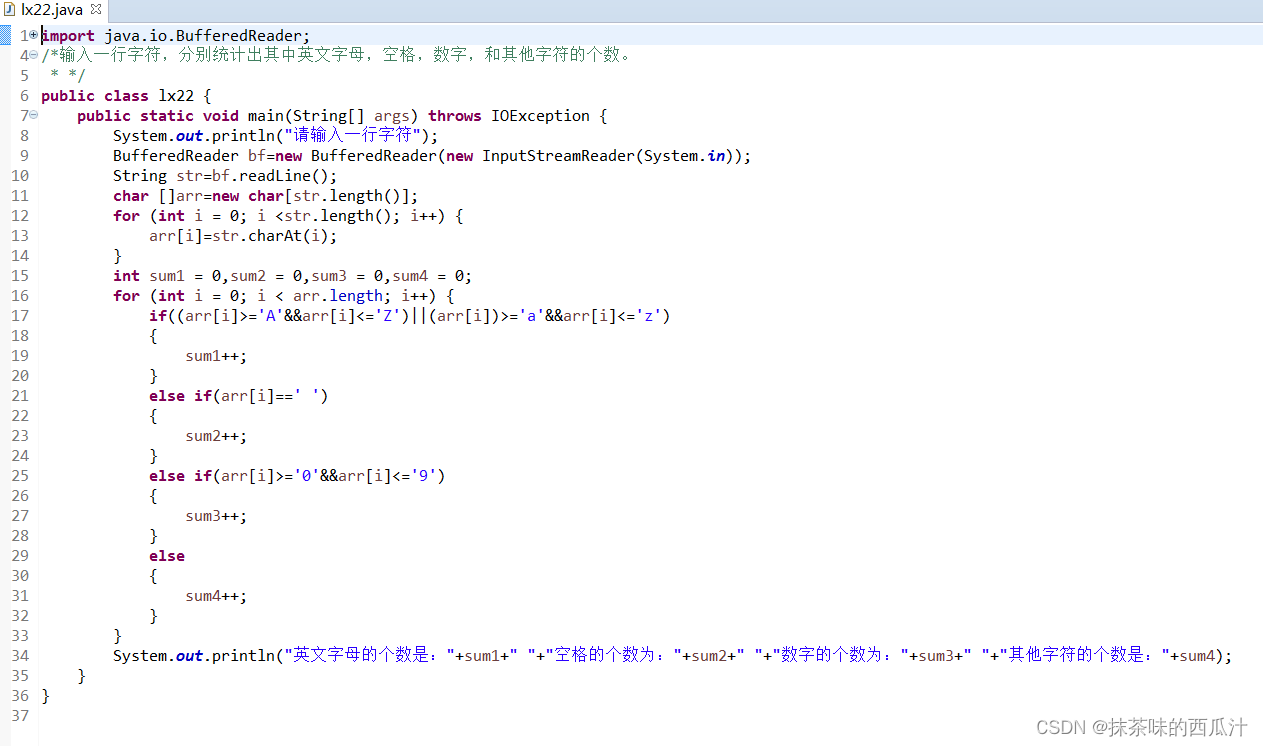Click the standalone else keyword on line 29
The width and height of the screenshot is (1263, 746).
tap(167, 556)
